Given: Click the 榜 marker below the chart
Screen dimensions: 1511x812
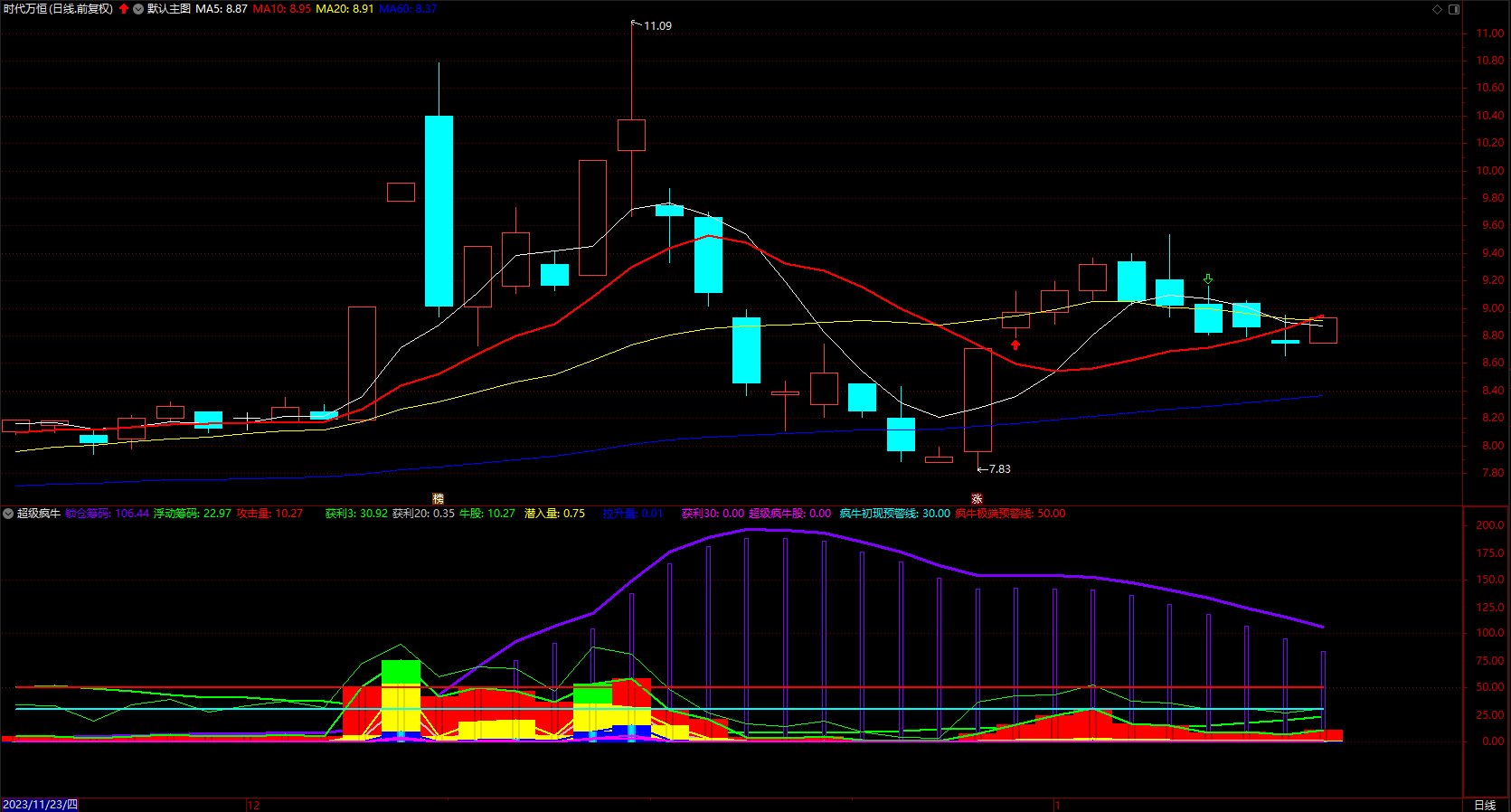Looking at the screenshot, I should pyautogui.click(x=438, y=499).
